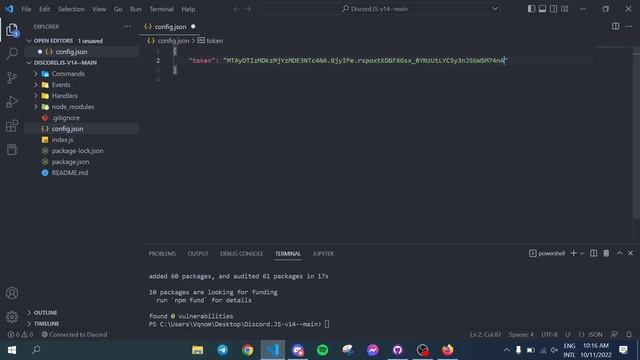This screenshot has width=640, height=360.
Task: Open the Terminal menu
Action: tap(161, 9)
